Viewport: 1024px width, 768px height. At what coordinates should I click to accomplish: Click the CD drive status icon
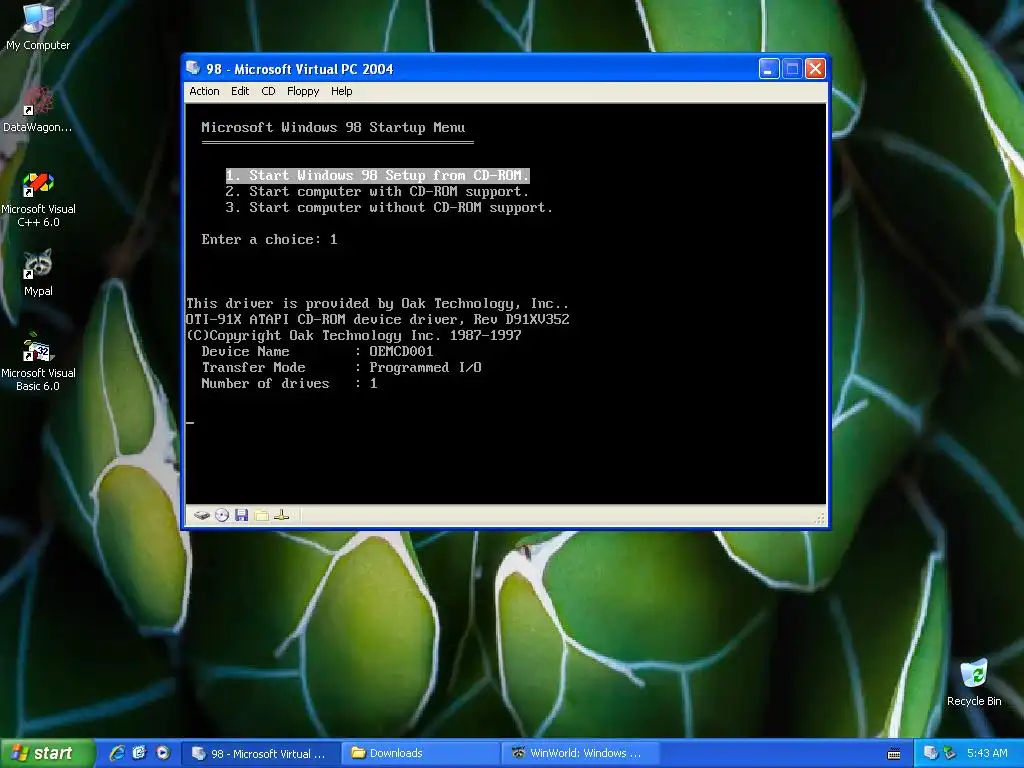click(222, 515)
